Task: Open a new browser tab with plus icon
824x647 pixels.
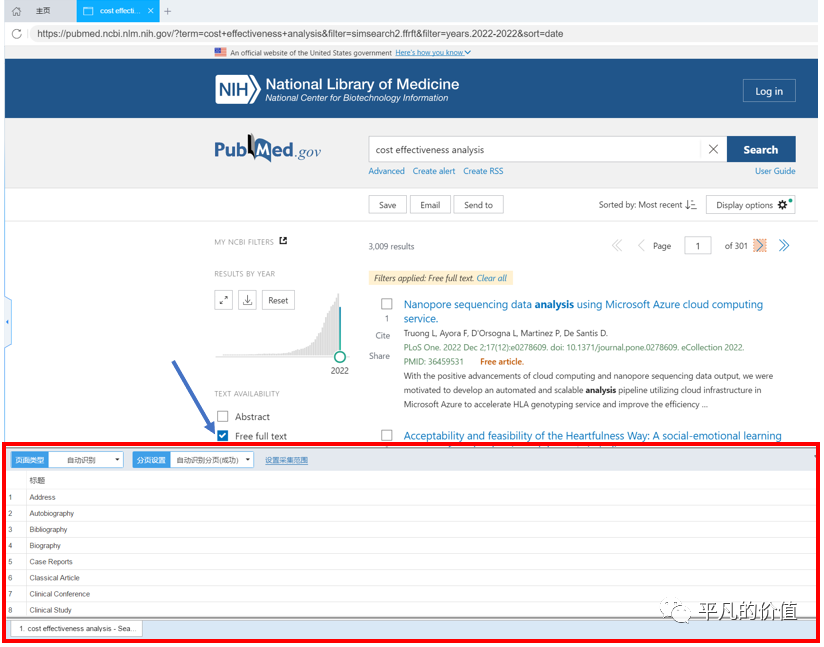Action: tap(168, 11)
